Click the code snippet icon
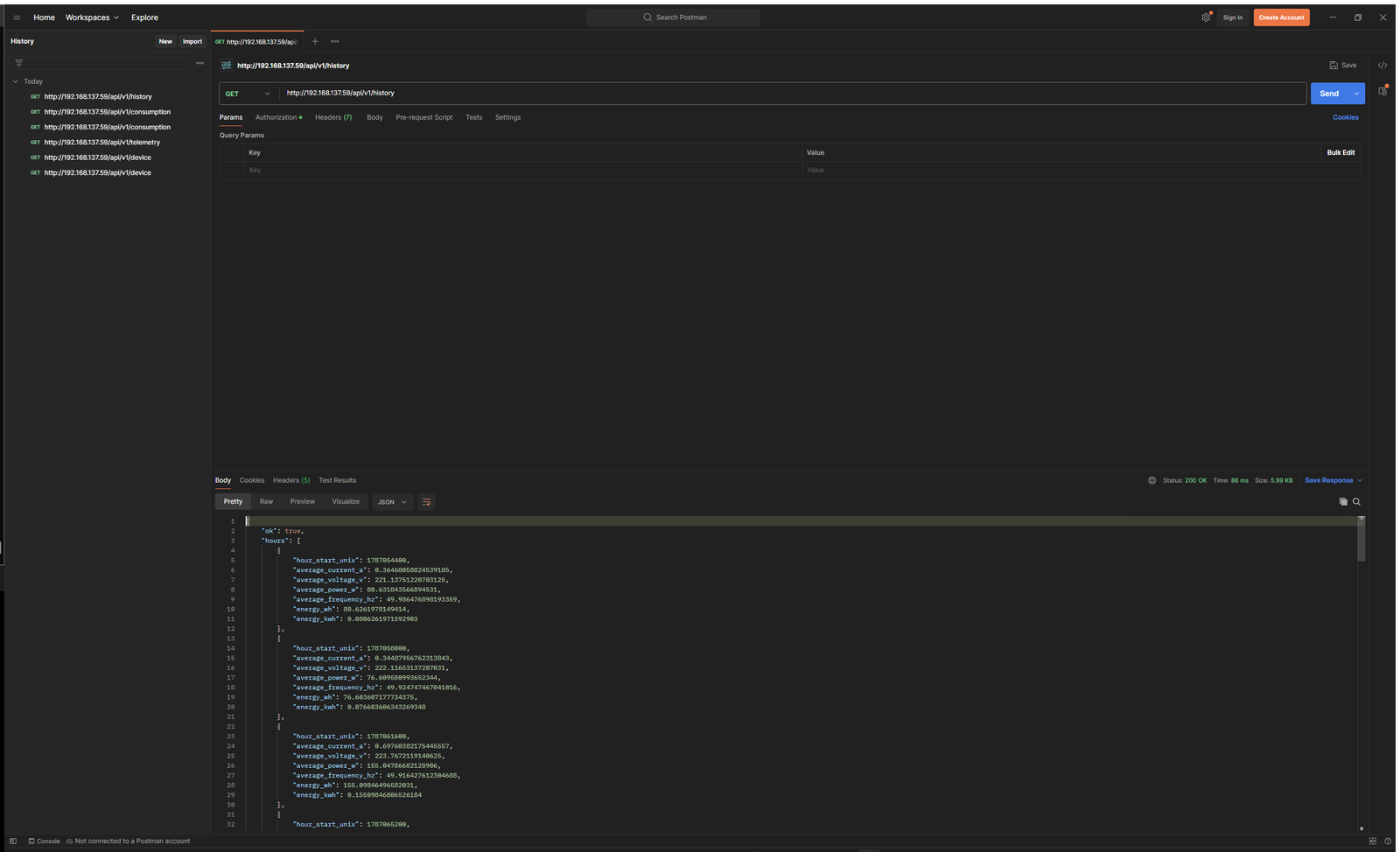 pos(1382,66)
